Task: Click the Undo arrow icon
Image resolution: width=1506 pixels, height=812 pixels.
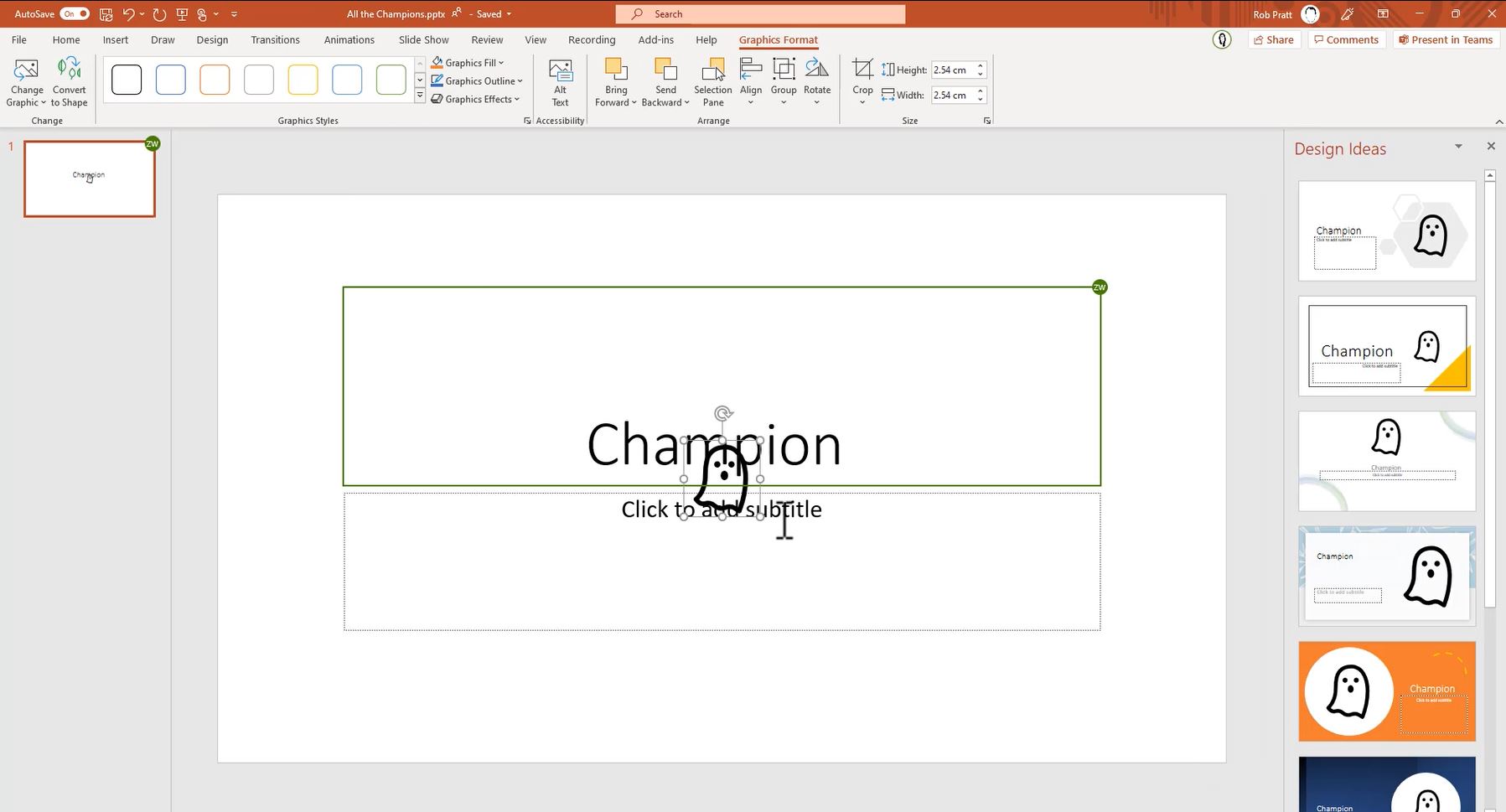Action: 128,14
